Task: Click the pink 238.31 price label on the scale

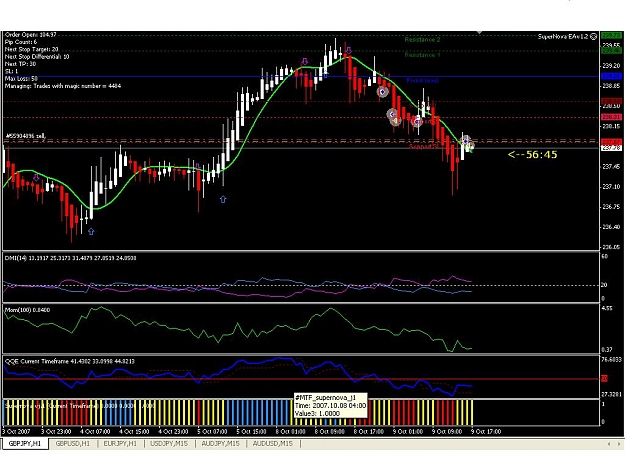Action: (611, 117)
